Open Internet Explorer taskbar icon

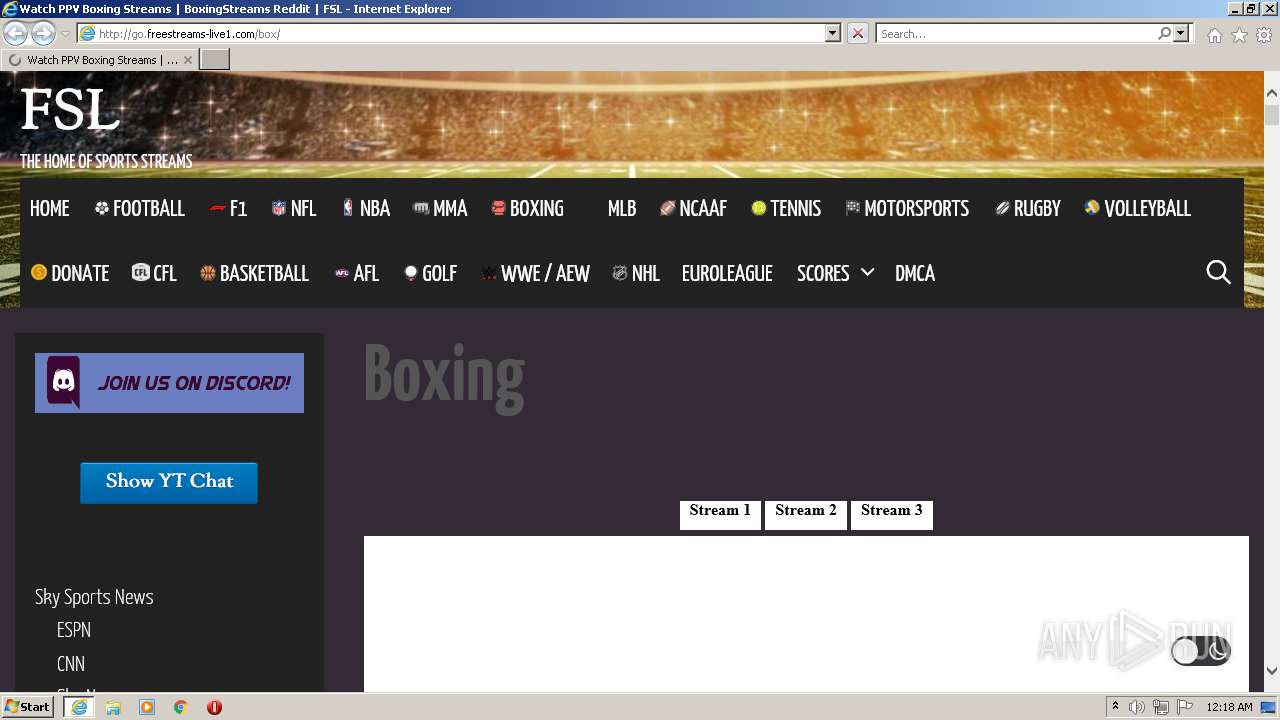point(79,707)
